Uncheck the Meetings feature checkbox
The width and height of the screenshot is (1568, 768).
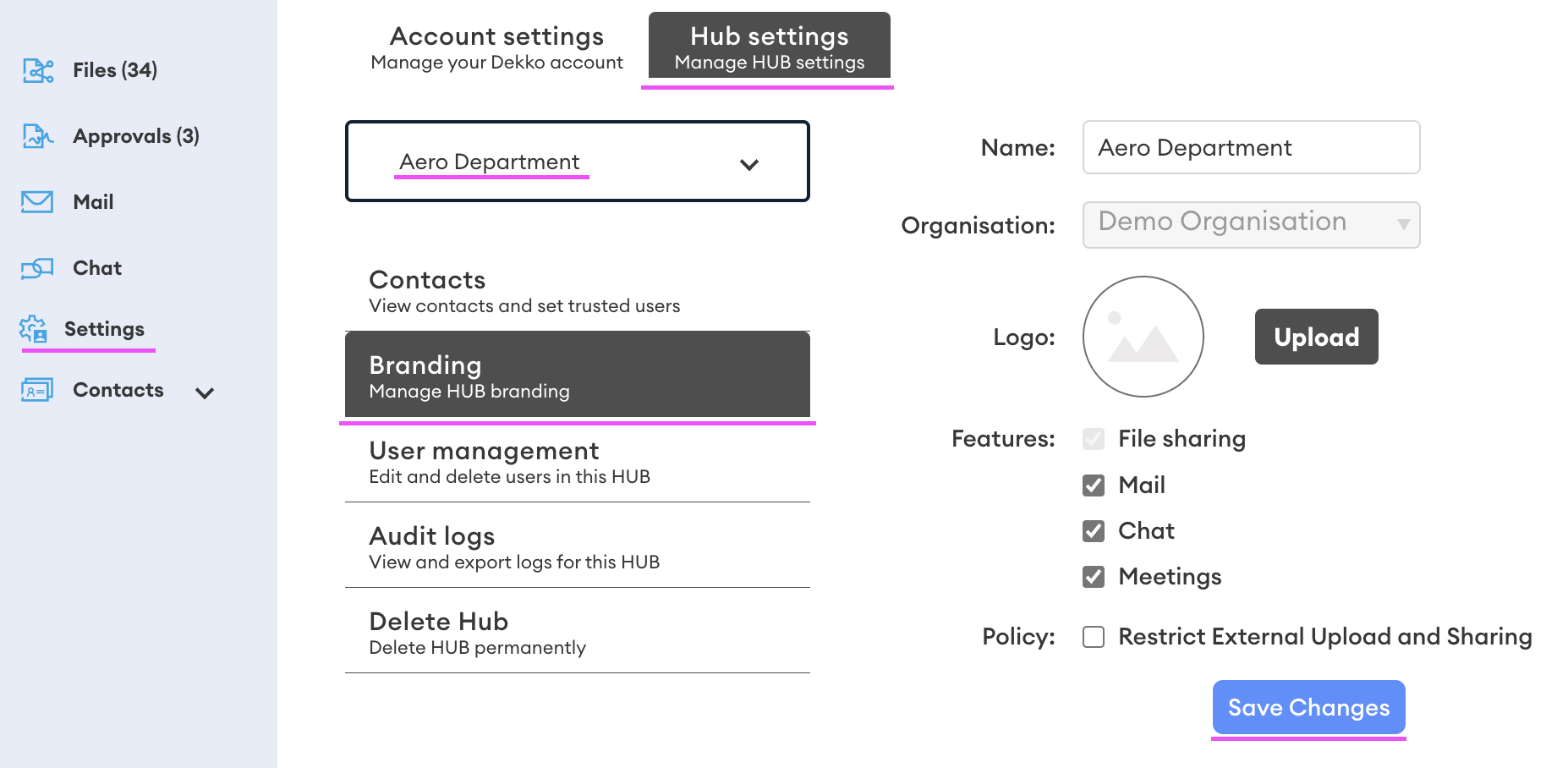pos(1094,576)
